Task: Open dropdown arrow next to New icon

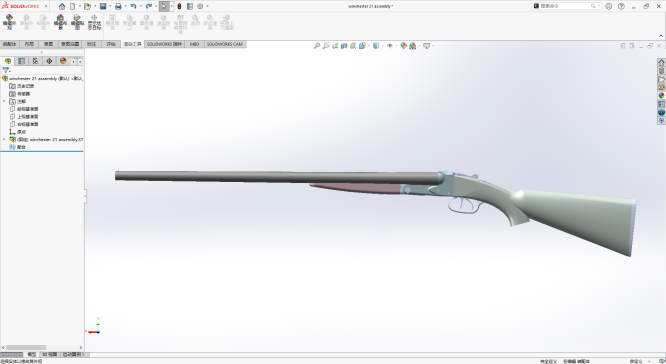Action: [79, 6]
